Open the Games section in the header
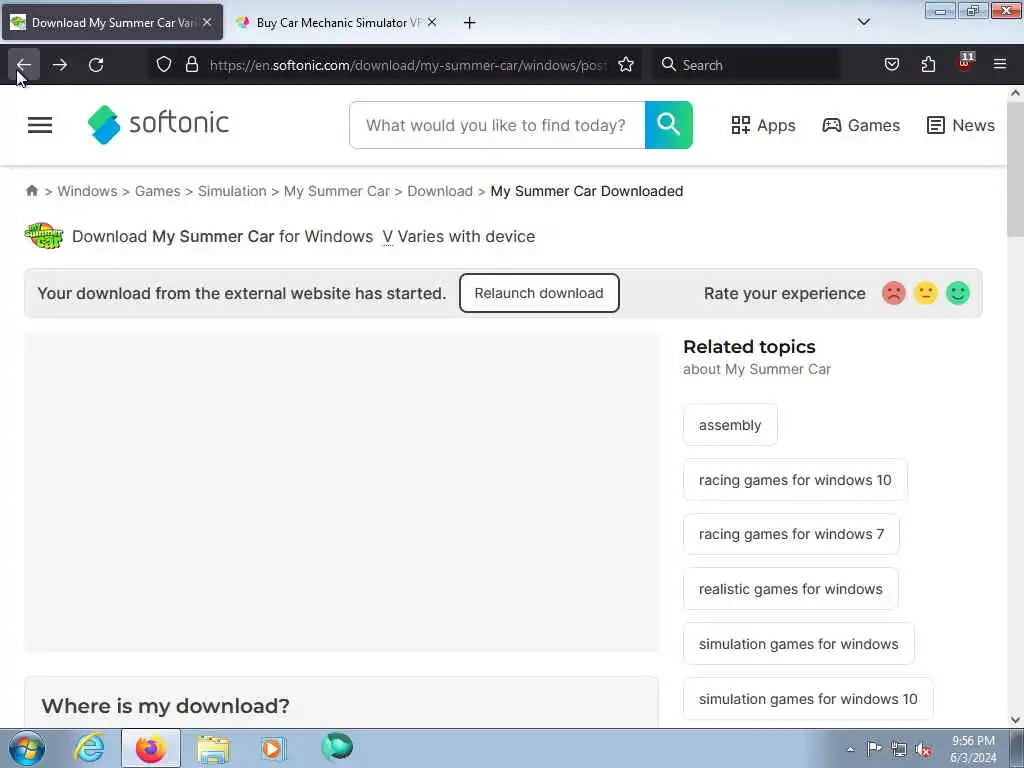Viewport: 1024px width, 768px height. click(861, 125)
